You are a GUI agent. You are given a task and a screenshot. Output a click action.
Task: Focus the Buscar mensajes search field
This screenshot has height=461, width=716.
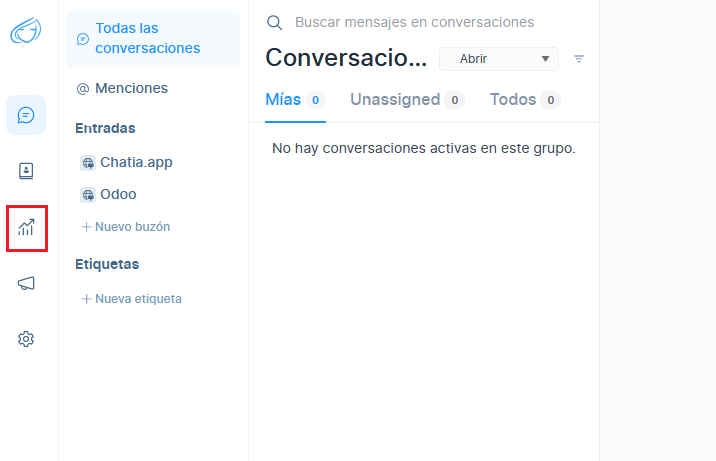[x=415, y=22]
